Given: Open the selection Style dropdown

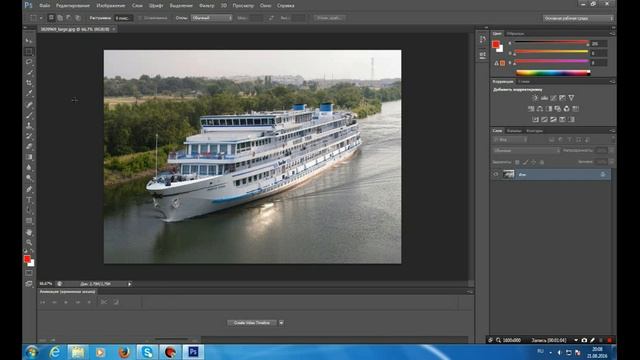Looking at the screenshot, I should tap(211, 18).
